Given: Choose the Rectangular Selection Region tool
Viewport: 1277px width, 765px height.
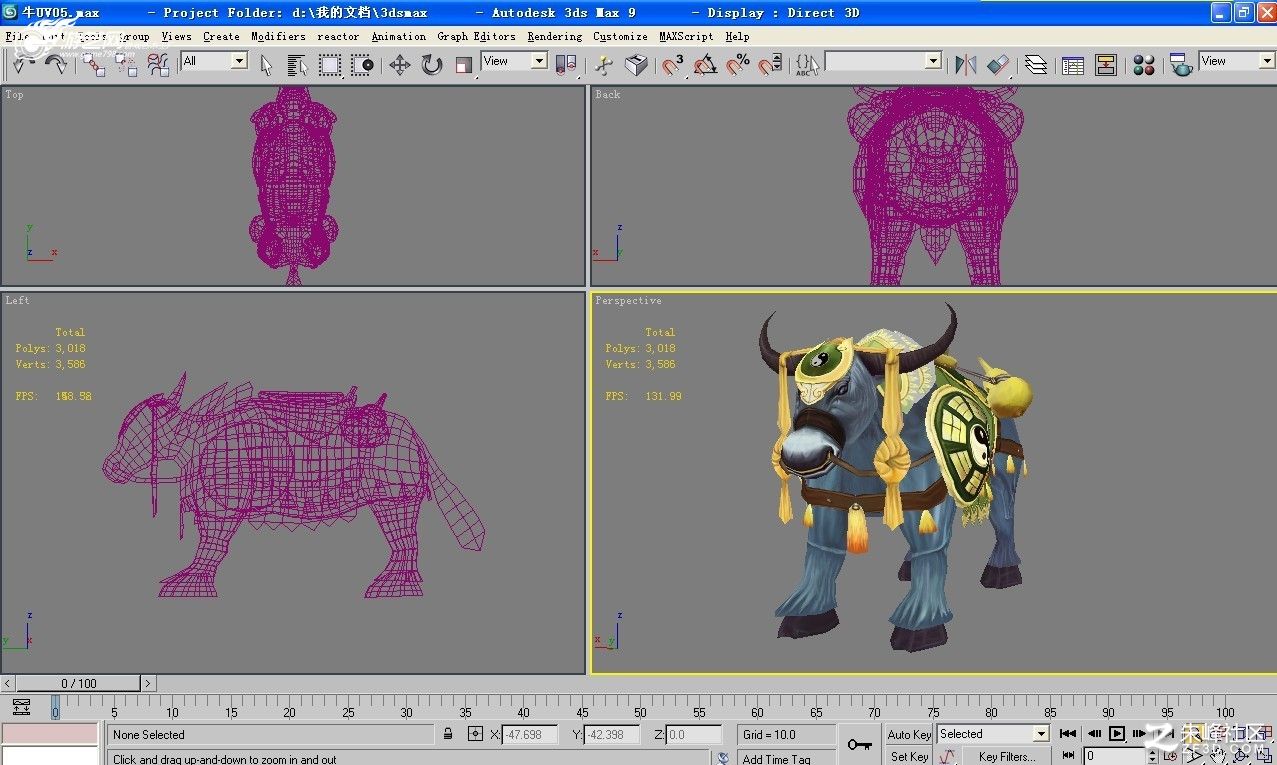Looking at the screenshot, I should click(330, 65).
